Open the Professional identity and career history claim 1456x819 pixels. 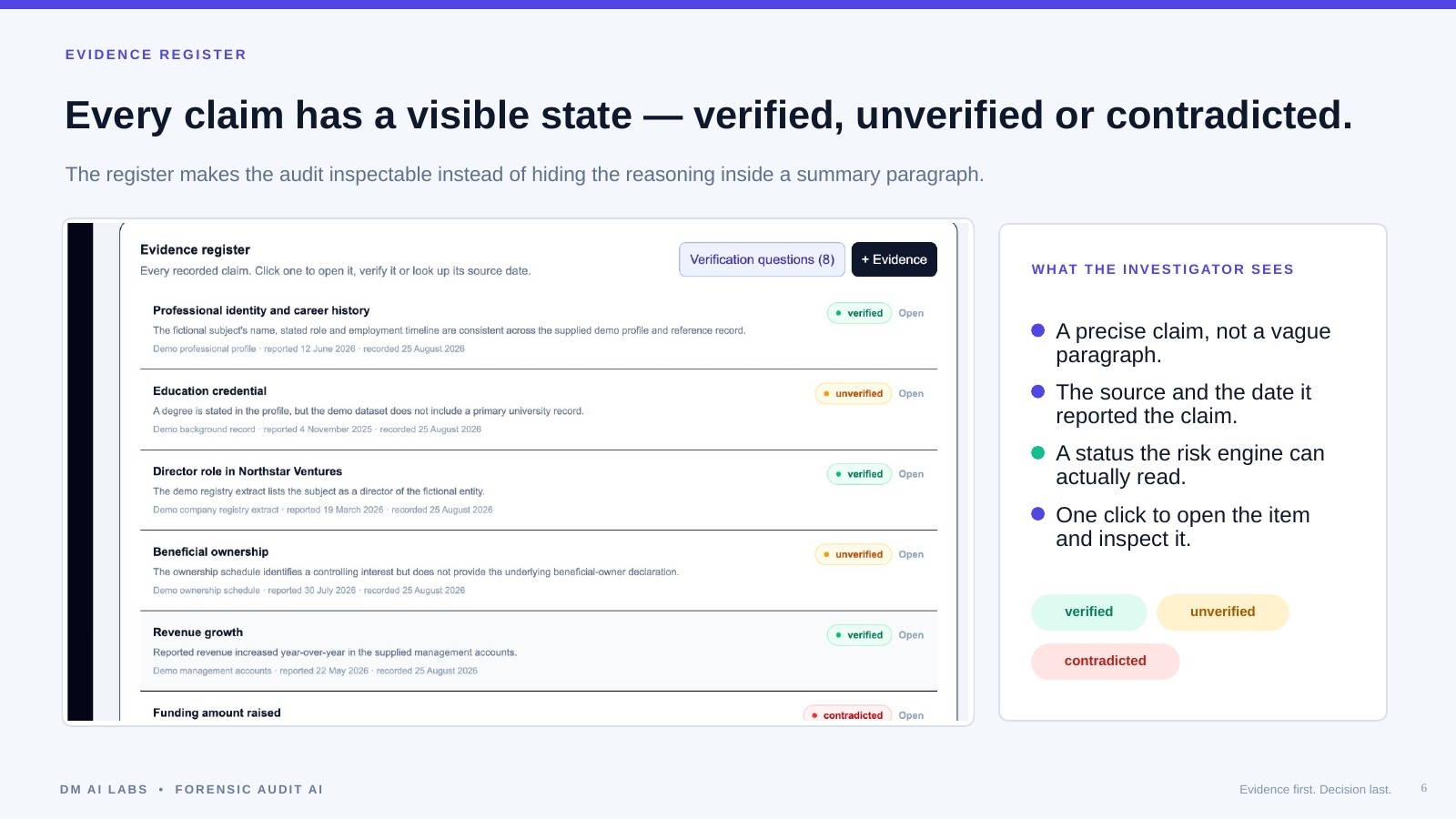point(911,313)
